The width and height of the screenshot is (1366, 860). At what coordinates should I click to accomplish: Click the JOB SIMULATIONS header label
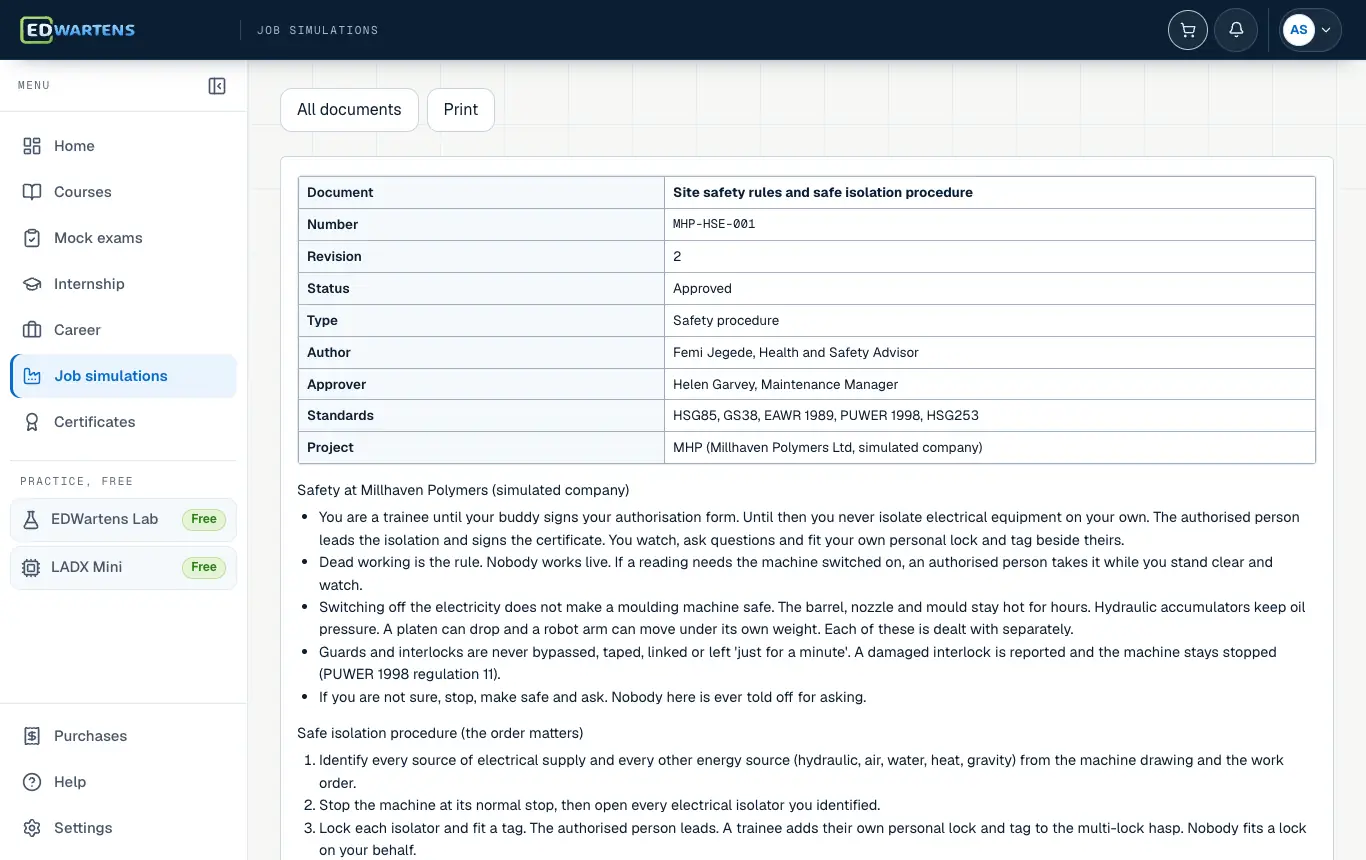click(x=318, y=30)
